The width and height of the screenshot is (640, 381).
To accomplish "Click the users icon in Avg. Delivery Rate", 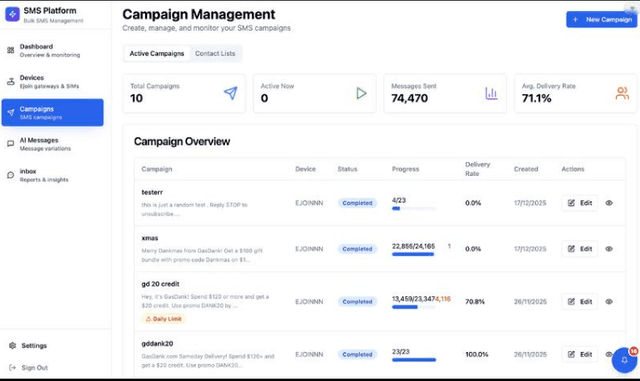I will point(622,93).
